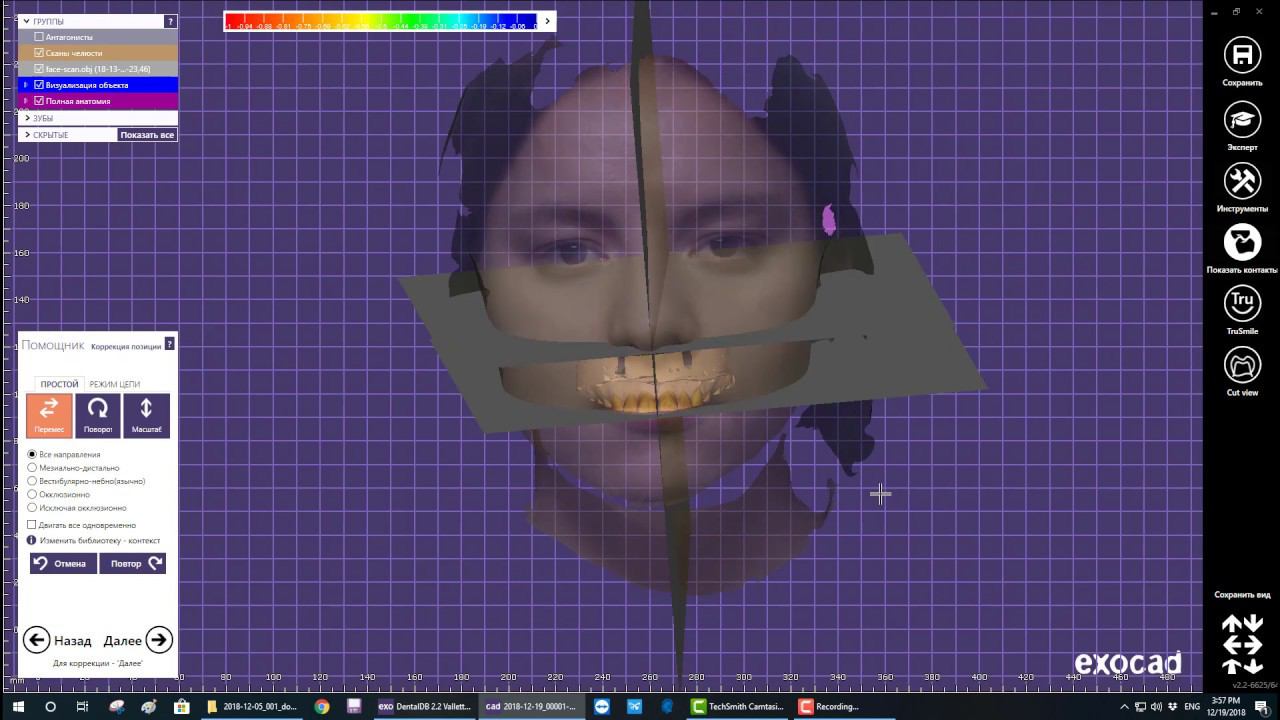Open help for the Помощник wizard panel
The height and width of the screenshot is (720, 1280).
[170, 345]
